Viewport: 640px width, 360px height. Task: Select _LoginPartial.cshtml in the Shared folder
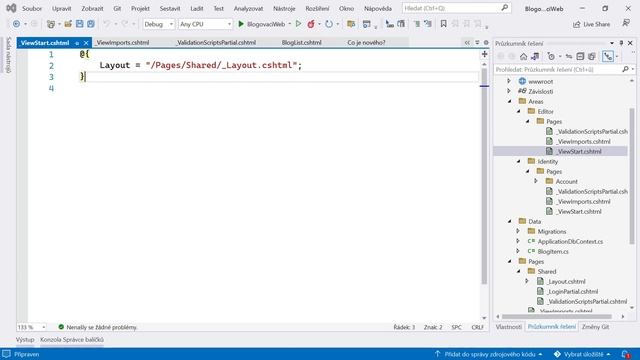pyautogui.click(x=573, y=291)
